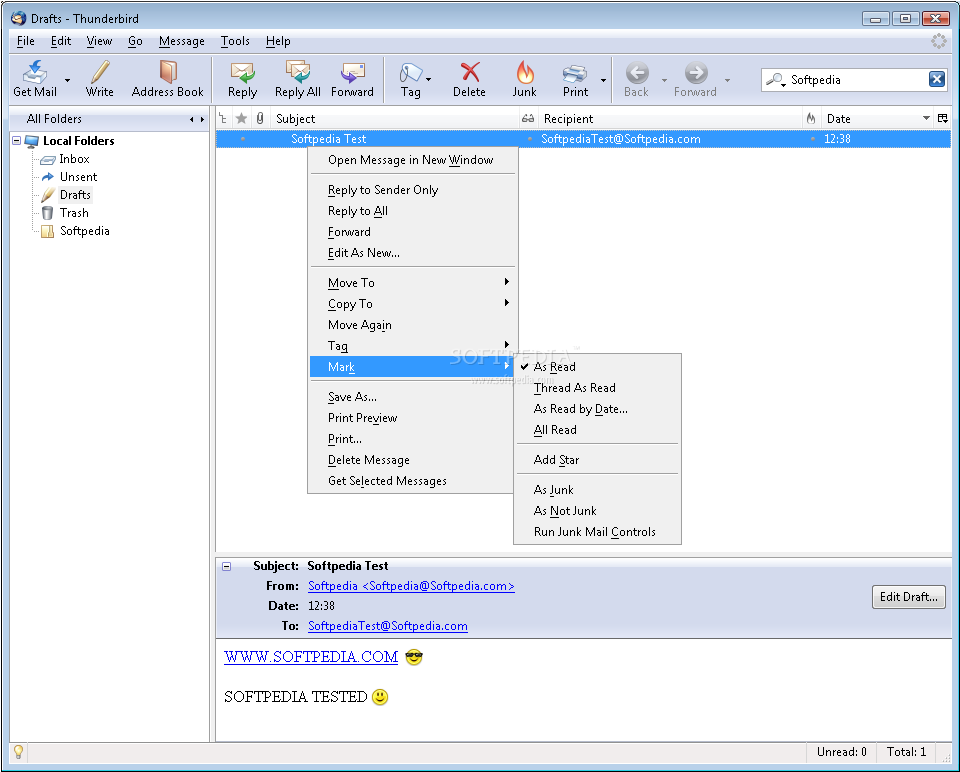Viewport: 960px width, 772px height.
Task: Click the Get Mail toolbar icon
Action: pyautogui.click(x=35, y=72)
